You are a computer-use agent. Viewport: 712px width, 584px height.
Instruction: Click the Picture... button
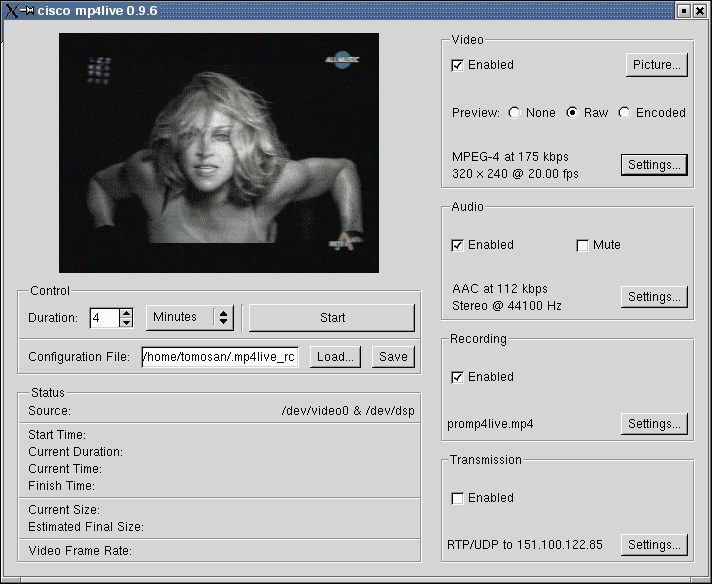click(656, 65)
